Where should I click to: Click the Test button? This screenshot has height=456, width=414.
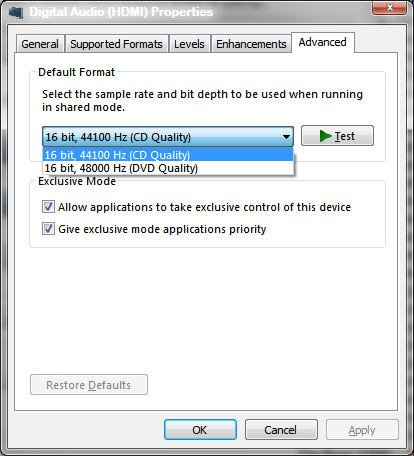point(337,136)
